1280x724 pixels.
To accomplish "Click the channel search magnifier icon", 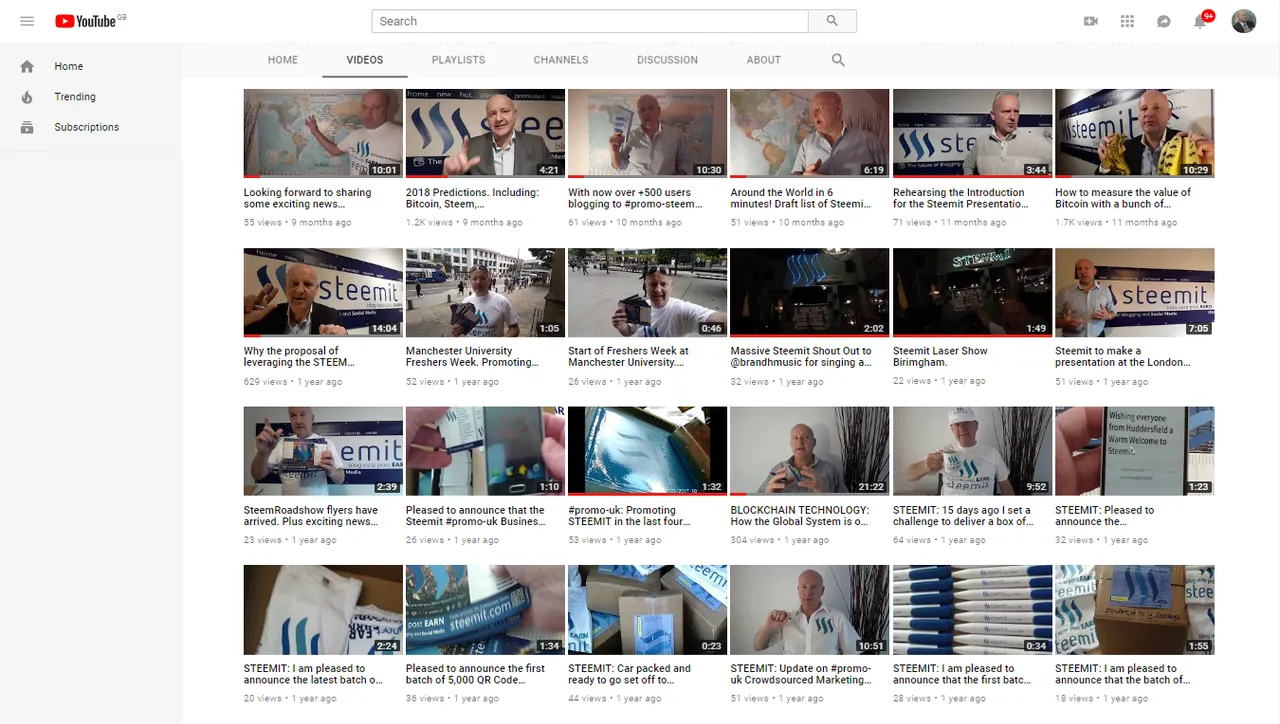I will (x=838, y=60).
